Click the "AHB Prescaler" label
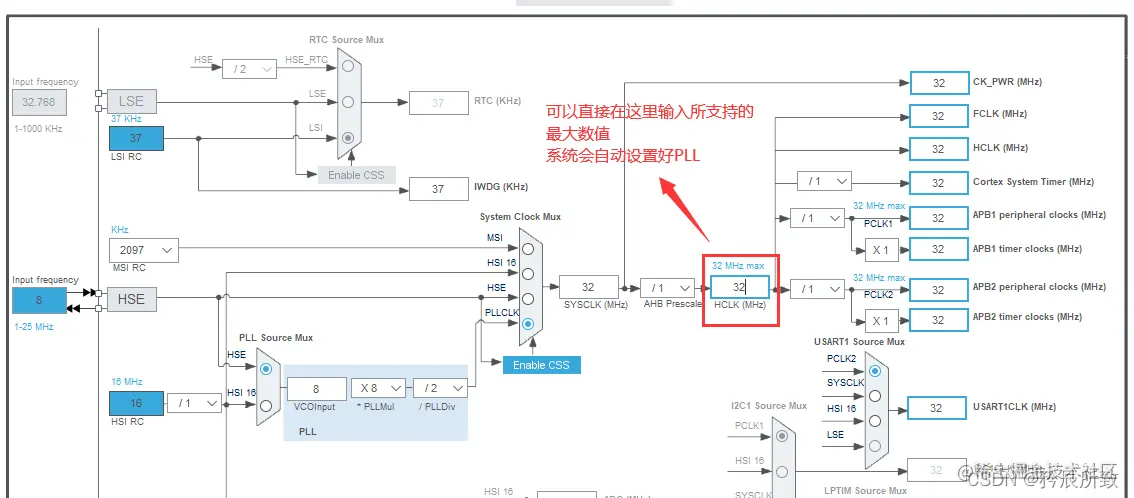Screen dimensions: 1134x498 (674, 304)
